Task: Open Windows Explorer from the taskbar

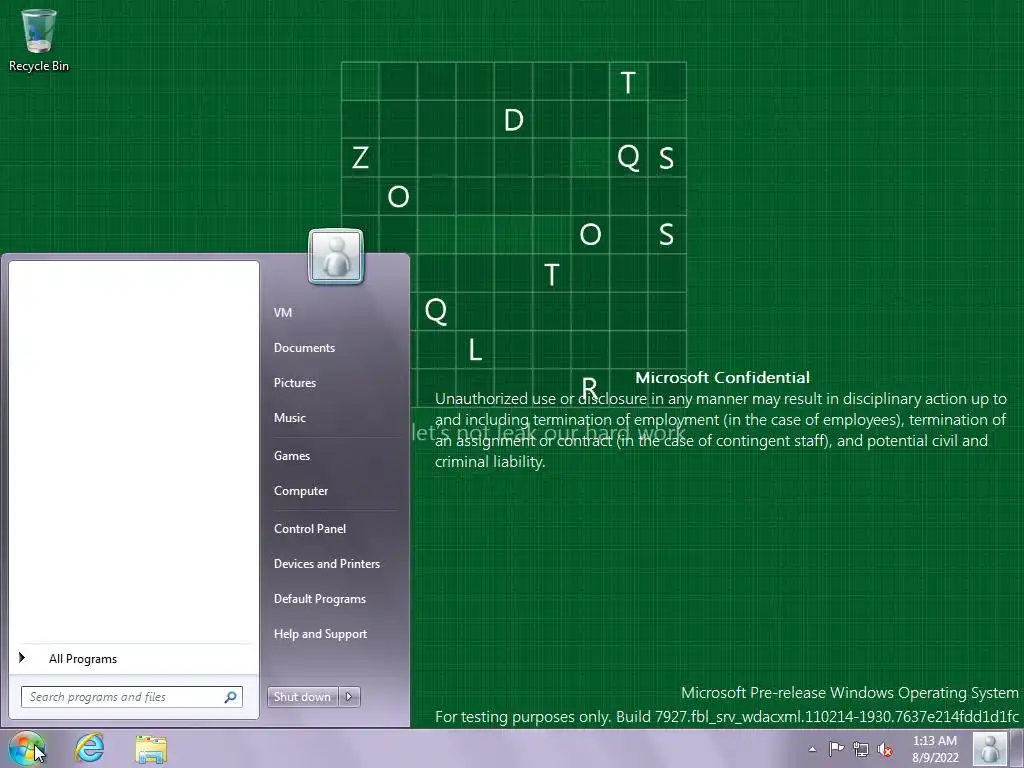Action: pos(151,748)
